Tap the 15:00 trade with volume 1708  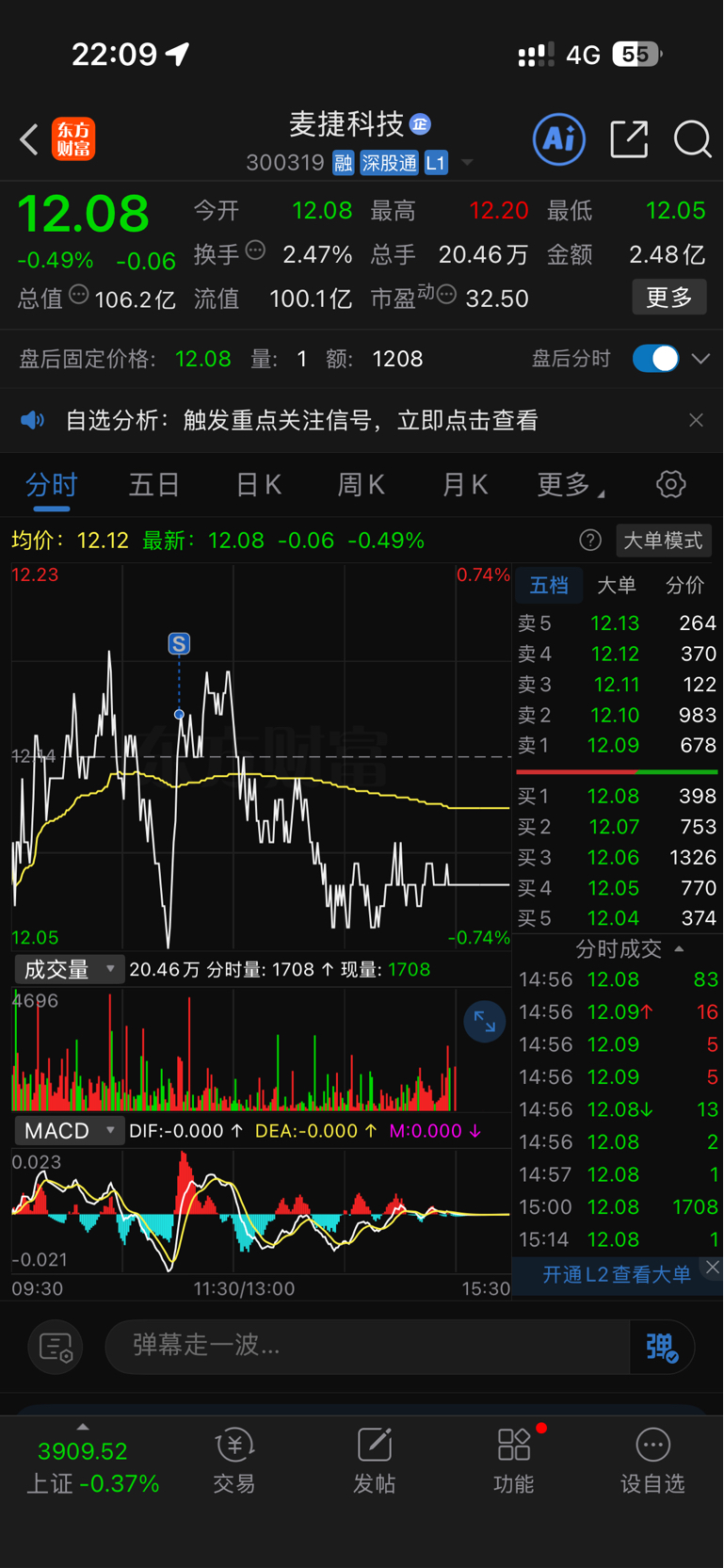pyautogui.click(x=618, y=1207)
